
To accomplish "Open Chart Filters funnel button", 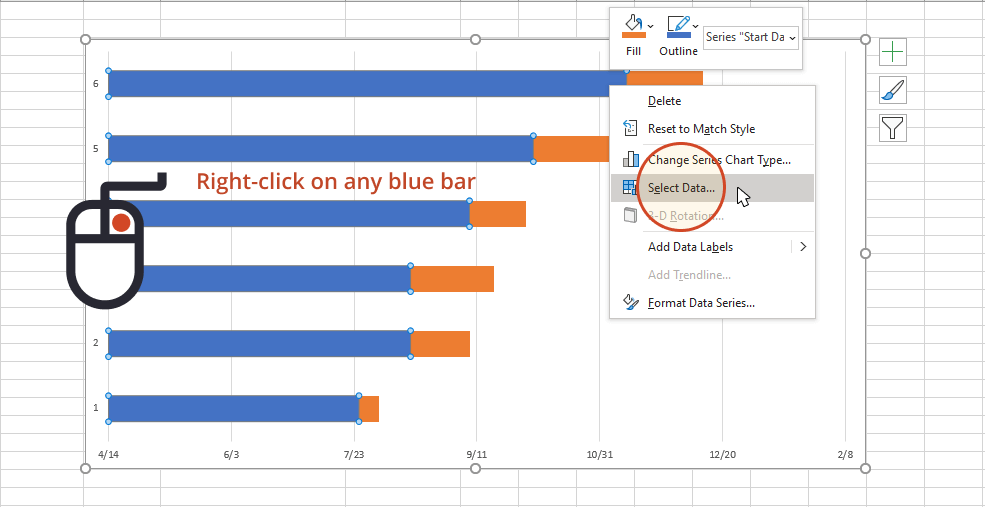I will [x=893, y=128].
